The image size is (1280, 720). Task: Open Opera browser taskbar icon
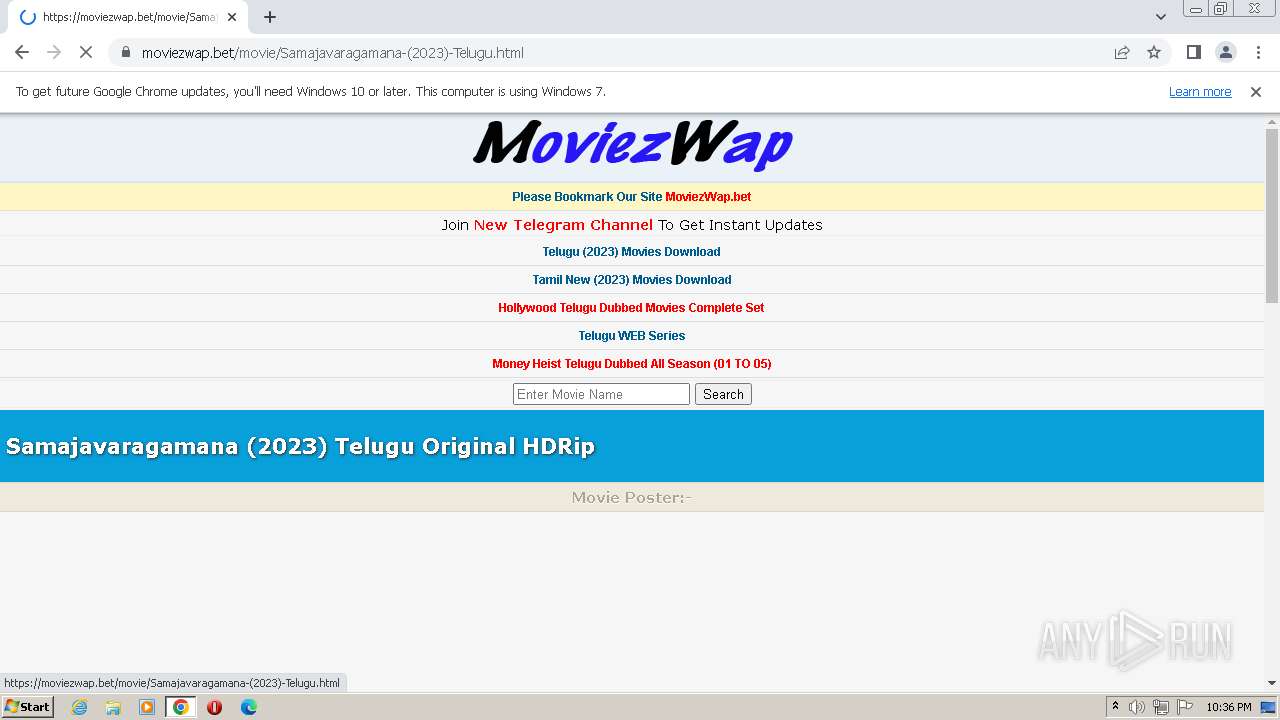pos(214,707)
